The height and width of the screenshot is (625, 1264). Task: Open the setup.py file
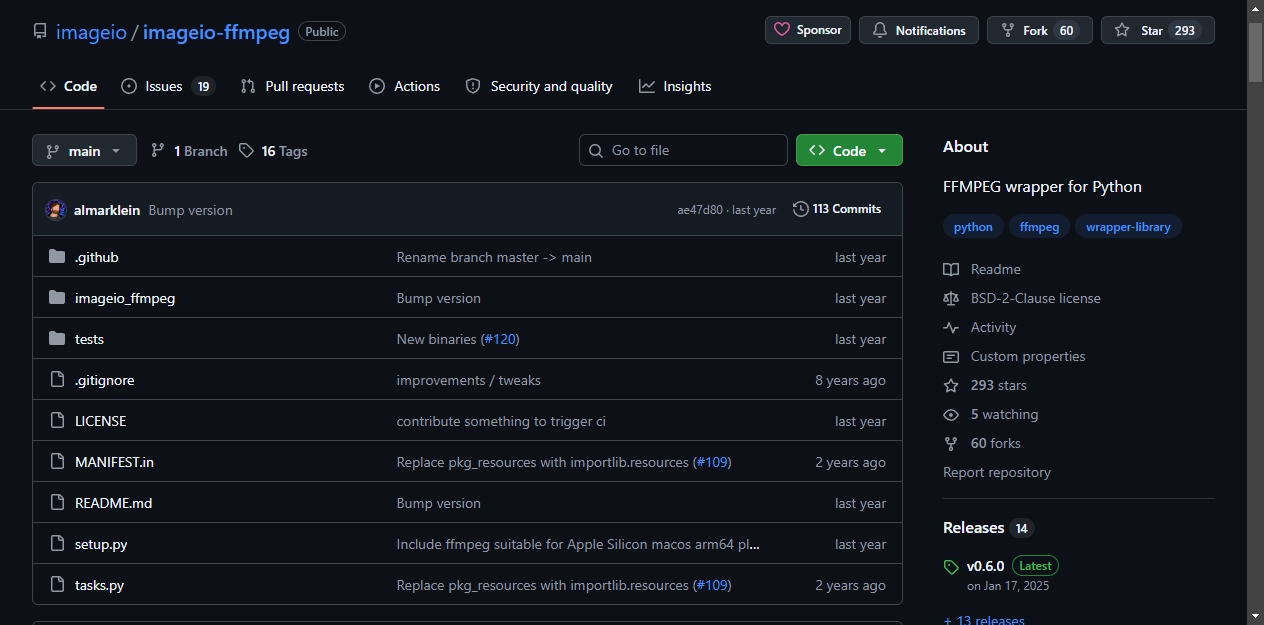point(101,544)
